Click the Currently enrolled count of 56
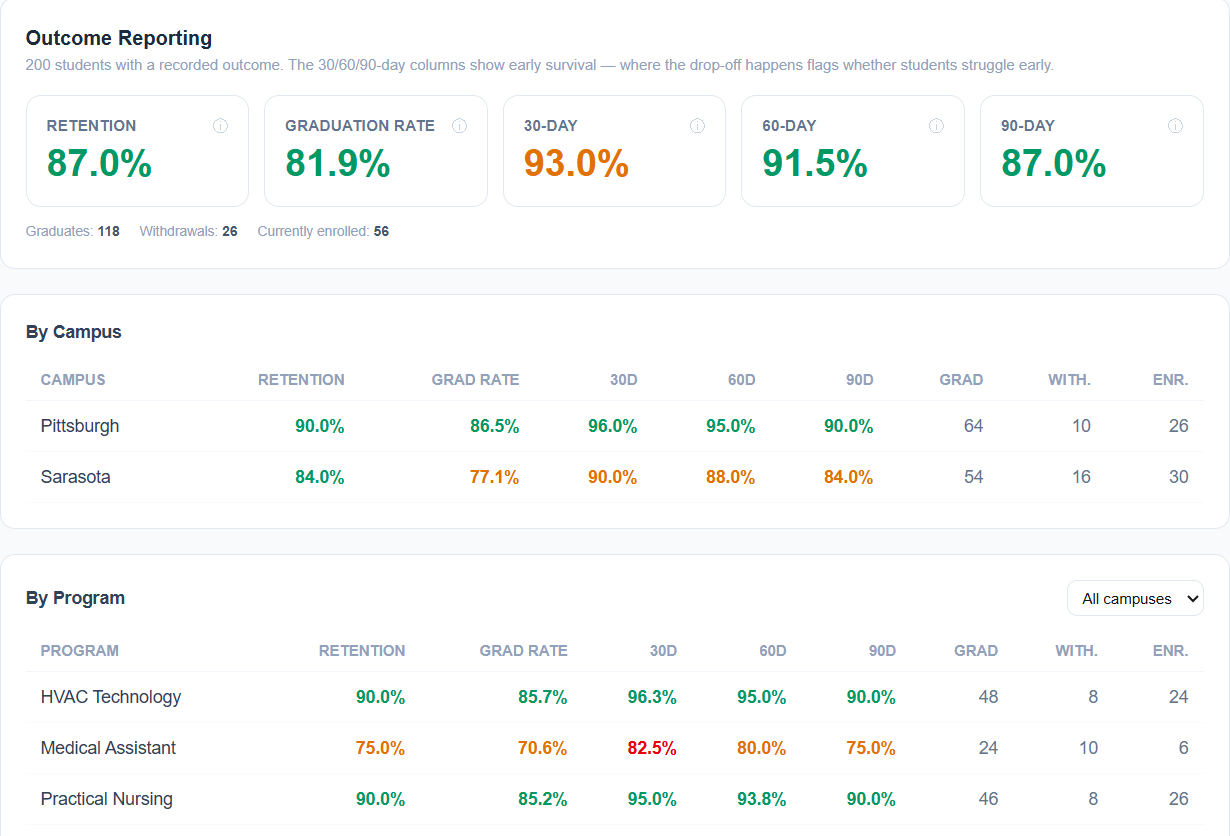The height and width of the screenshot is (836, 1230). pos(381,231)
